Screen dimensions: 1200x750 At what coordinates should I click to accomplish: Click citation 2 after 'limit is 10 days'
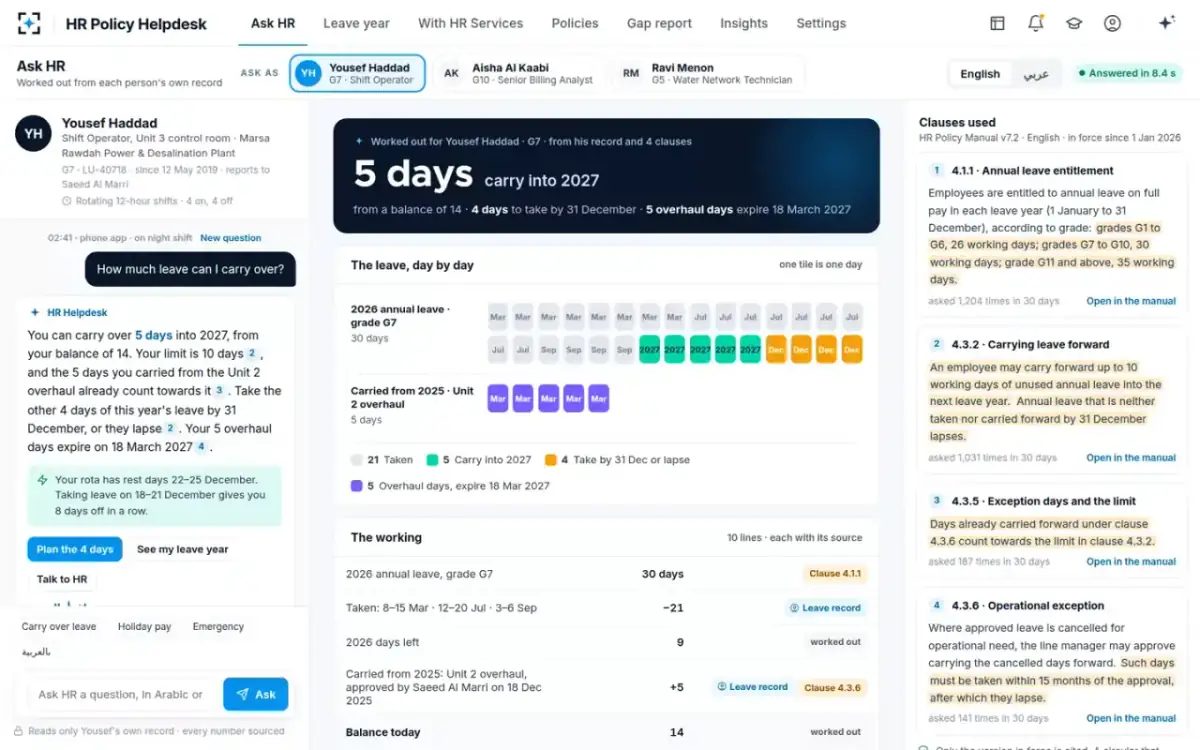coord(253,354)
